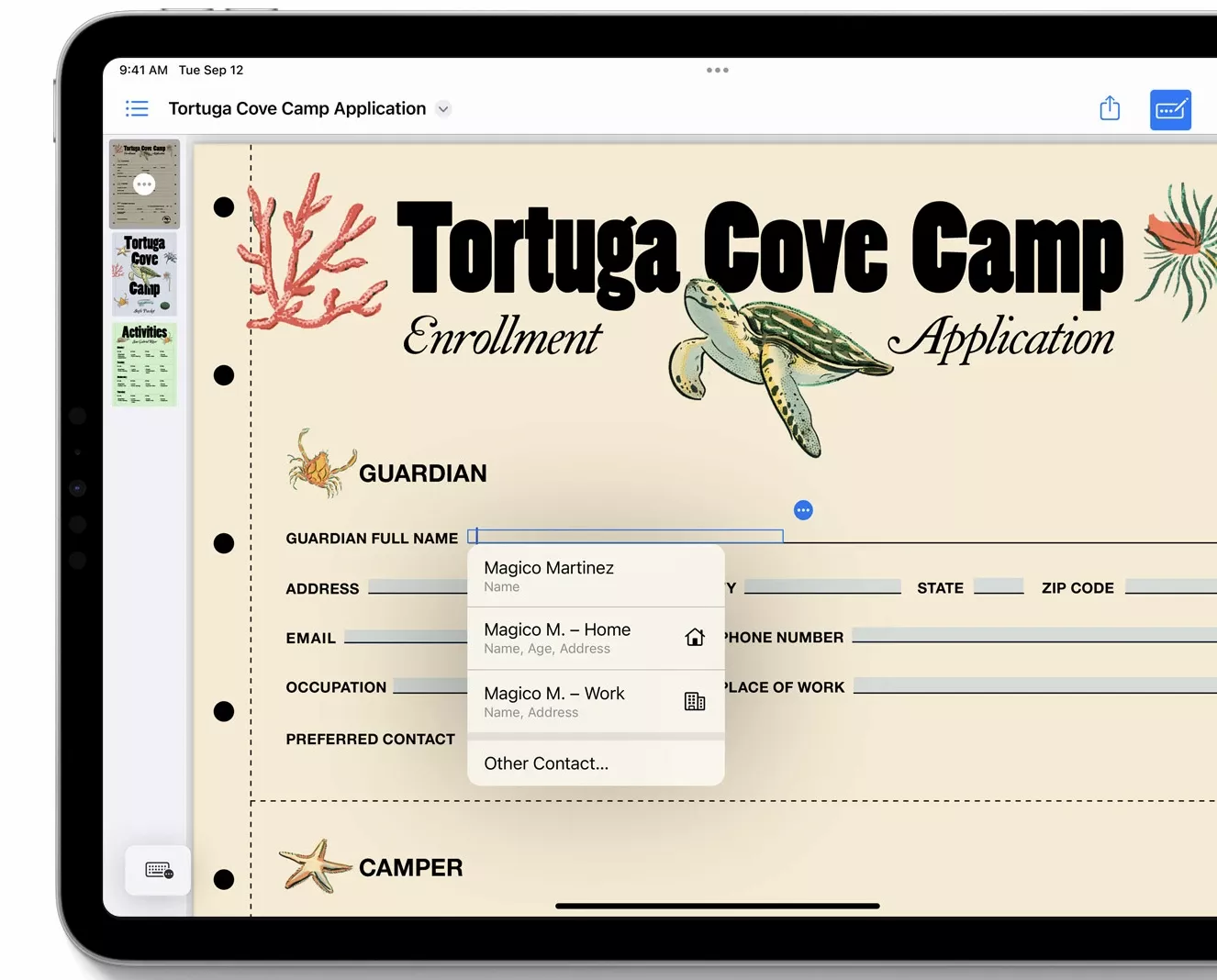1217x980 pixels.
Task: Click the 9:41 AM status time
Action: click(x=143, y=70)
